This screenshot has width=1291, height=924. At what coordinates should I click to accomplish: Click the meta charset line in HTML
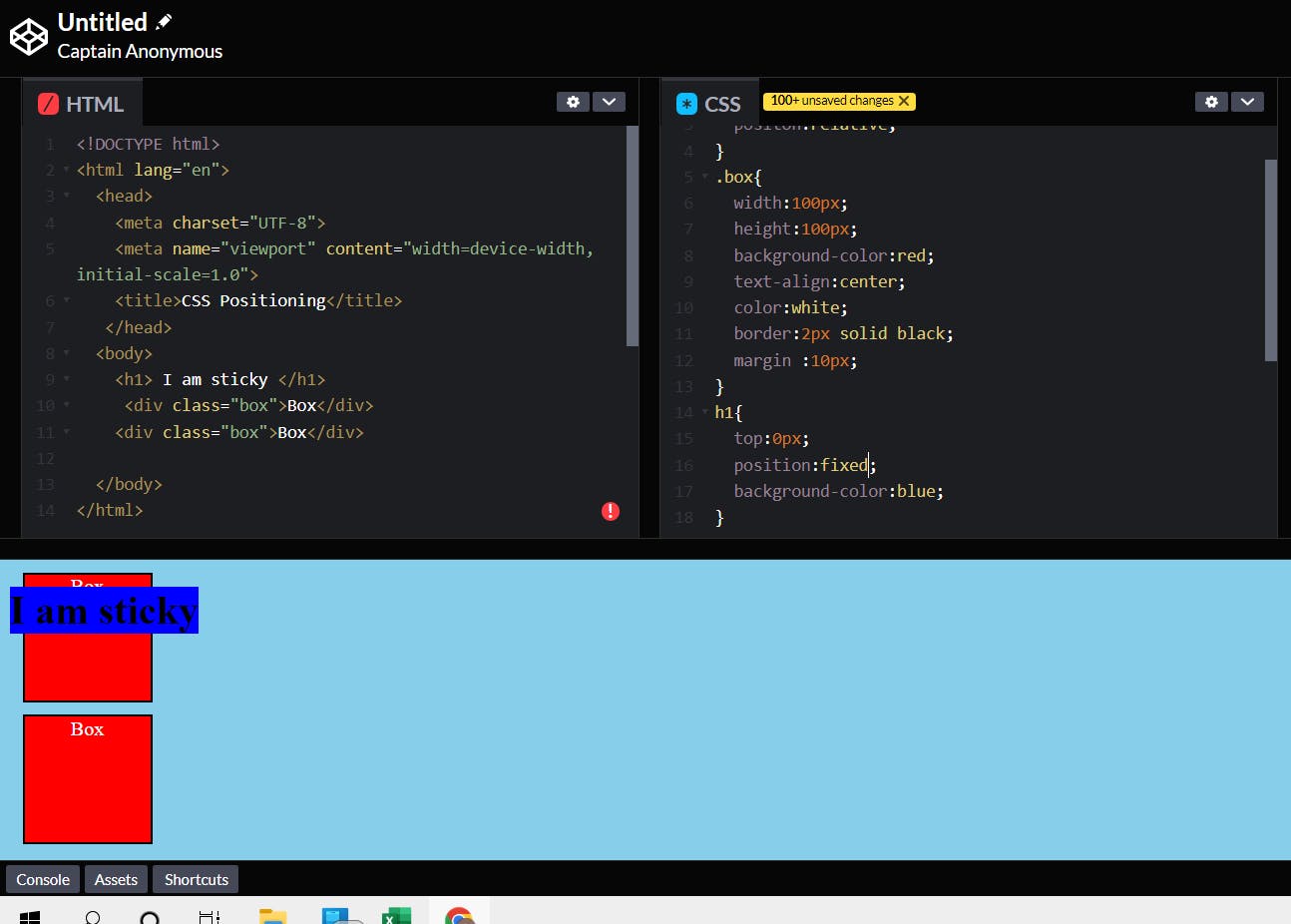pos(220,223)
